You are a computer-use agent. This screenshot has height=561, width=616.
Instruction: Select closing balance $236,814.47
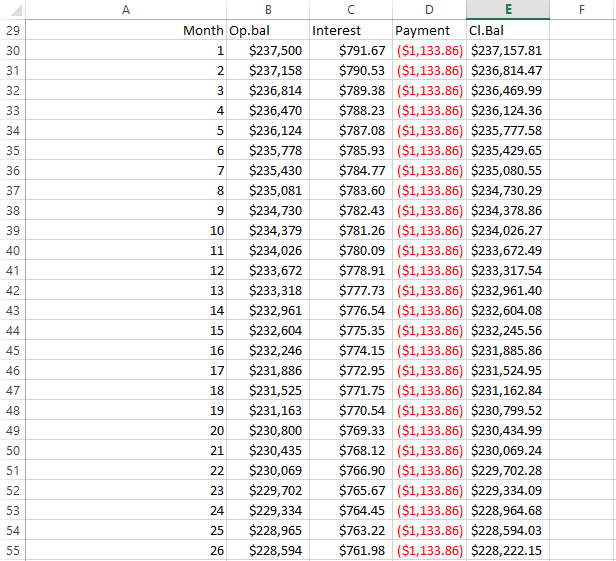pos(508,70)
